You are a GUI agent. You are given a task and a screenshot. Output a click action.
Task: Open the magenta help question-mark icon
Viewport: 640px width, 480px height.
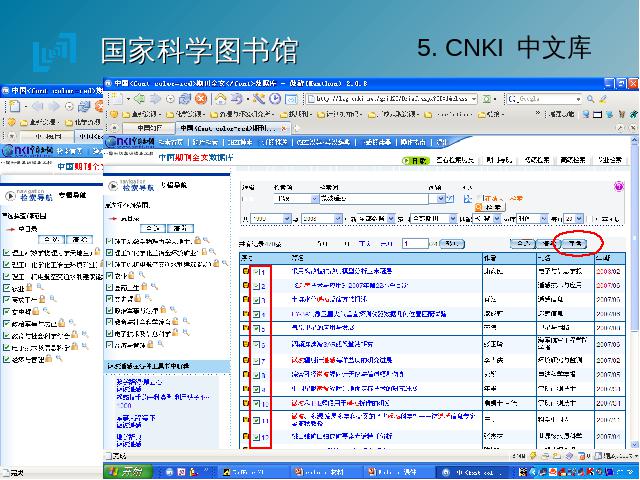[619, 187]
